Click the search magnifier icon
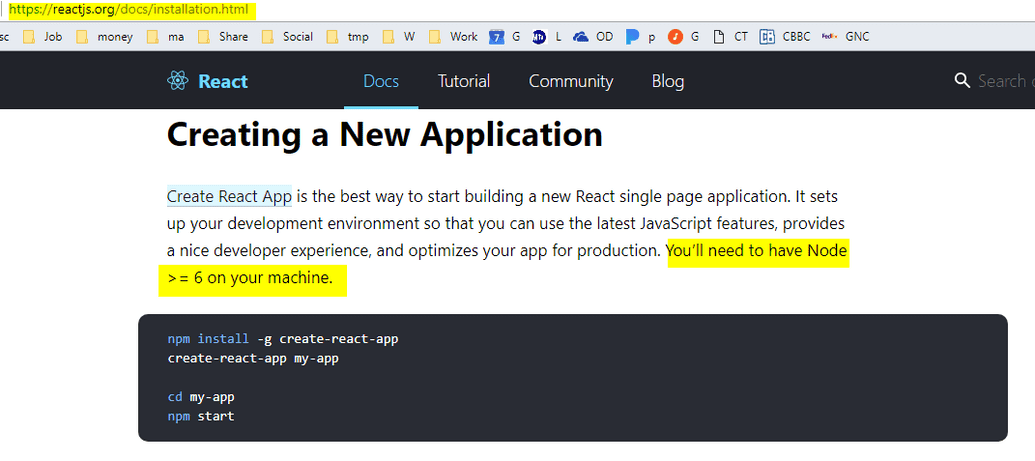Viewport: 1035px width, 461px height. coord(962,81)
